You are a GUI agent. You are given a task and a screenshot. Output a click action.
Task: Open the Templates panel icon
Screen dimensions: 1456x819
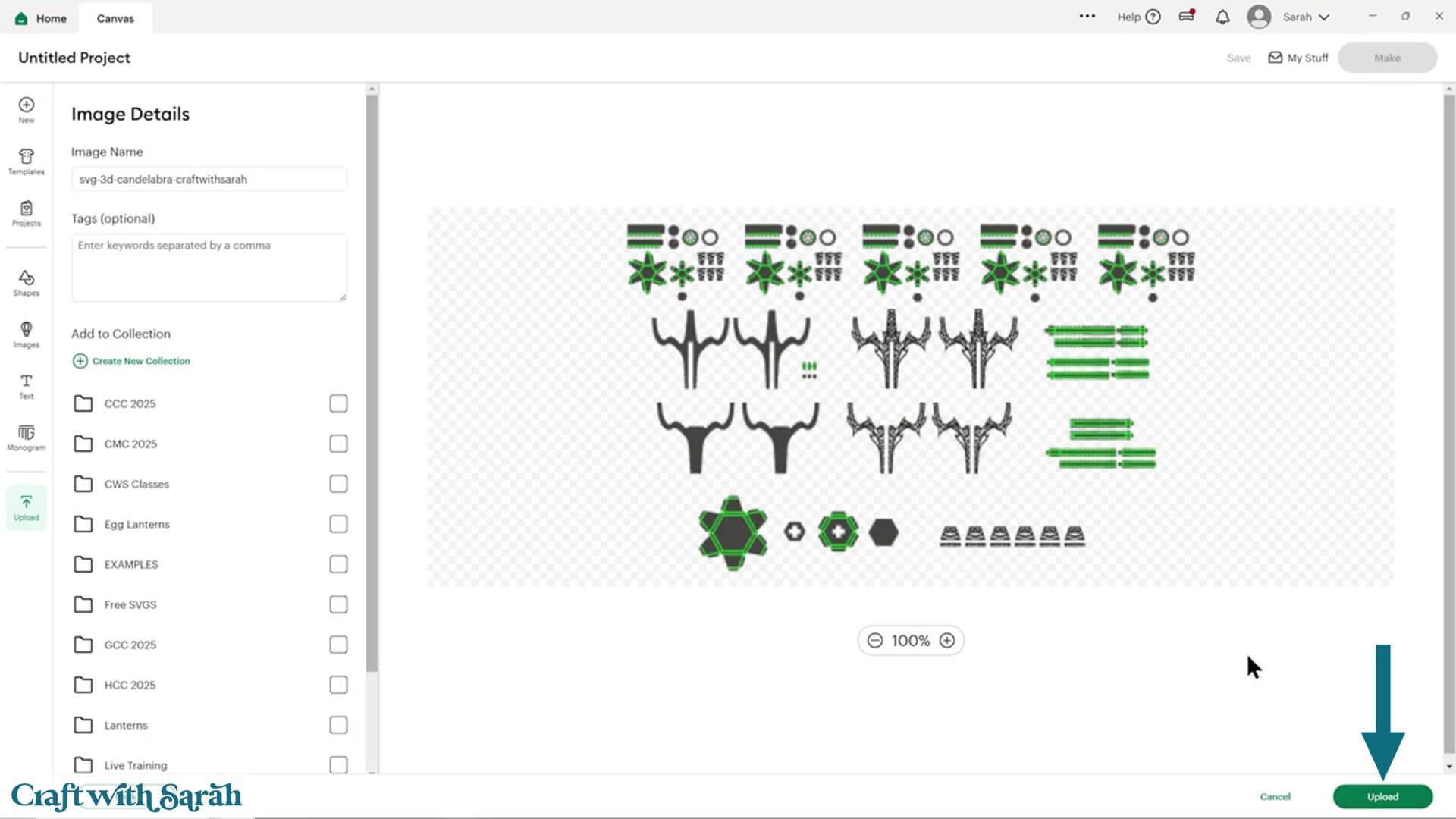click(x=27, y=162)
